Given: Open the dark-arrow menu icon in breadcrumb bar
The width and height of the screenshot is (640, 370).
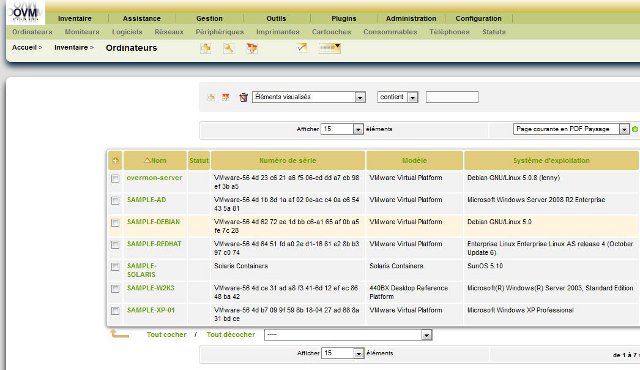Looking at the screenshot, I should pos(330,48).
